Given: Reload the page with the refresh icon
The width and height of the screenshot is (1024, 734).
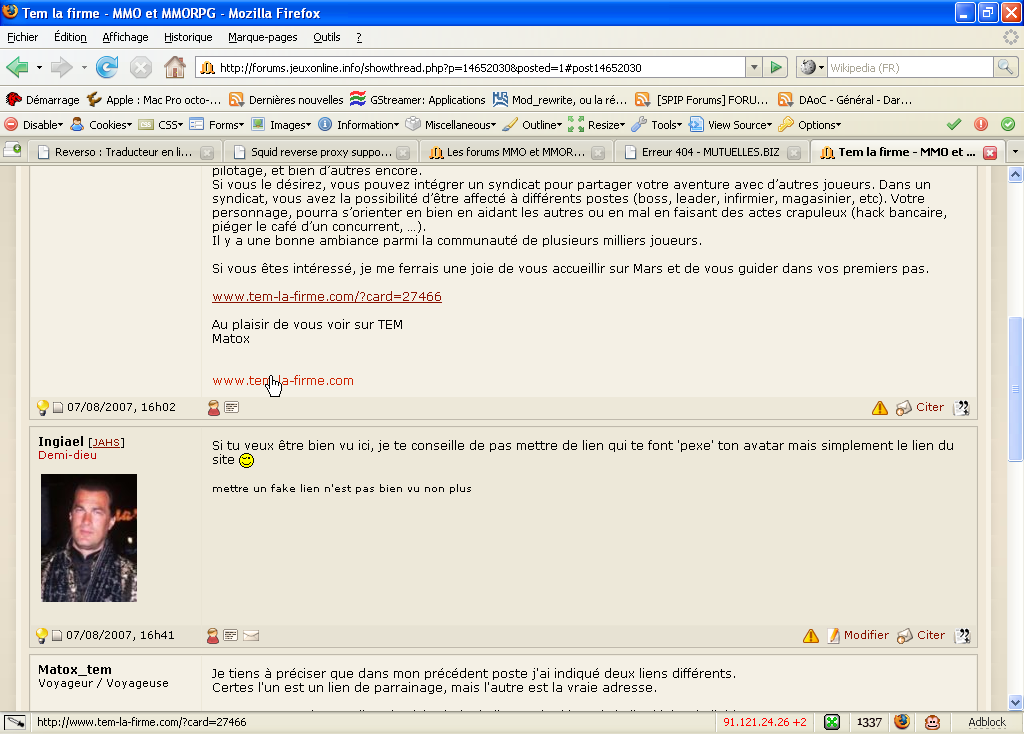Looking at the screenshot, I should tap(107, 67).
